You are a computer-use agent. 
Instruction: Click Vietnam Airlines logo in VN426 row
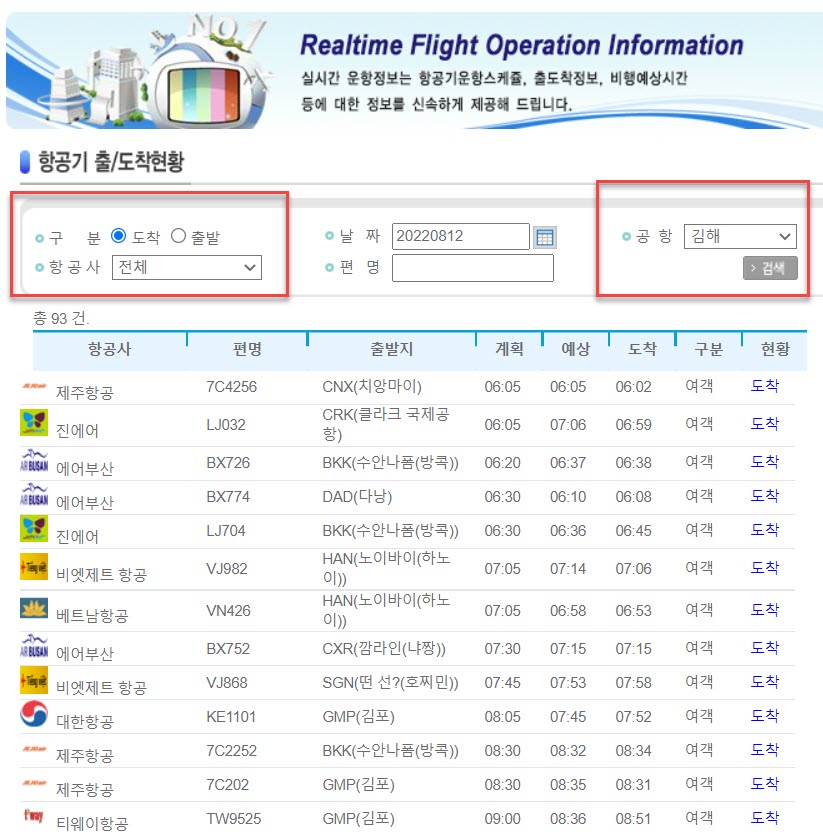pyautogui.click(x=34, y=608)
